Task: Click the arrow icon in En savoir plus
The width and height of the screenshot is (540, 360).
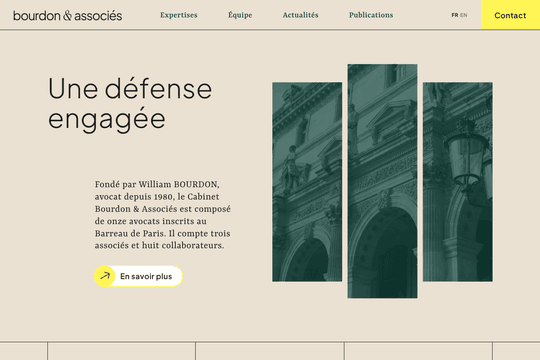Action: pos(105,276)
